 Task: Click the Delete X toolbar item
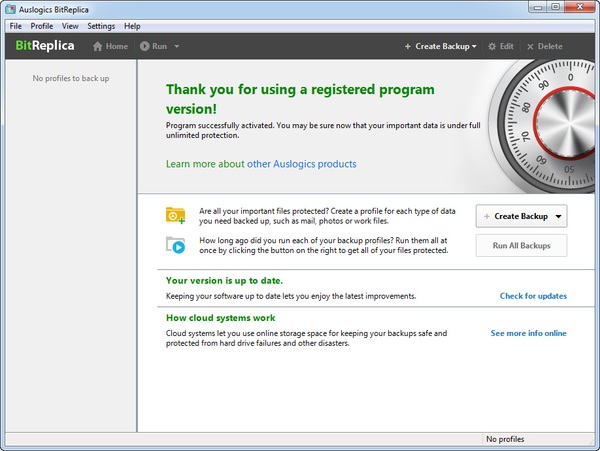pos(531,46)
